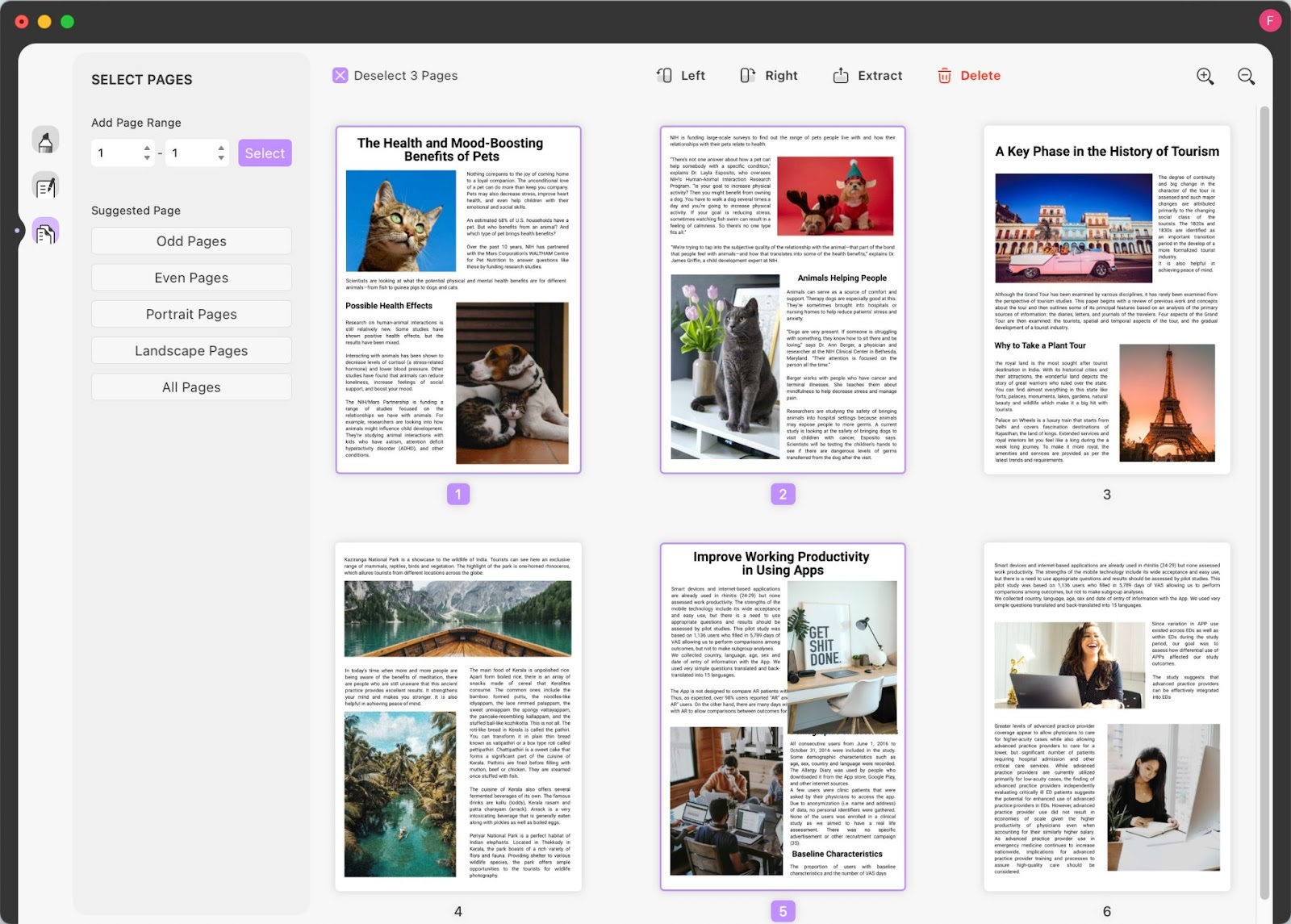Select the tourism page 3 thumbnail
The width and height of the screenshot is (1291, 924).
point(1106,299)
